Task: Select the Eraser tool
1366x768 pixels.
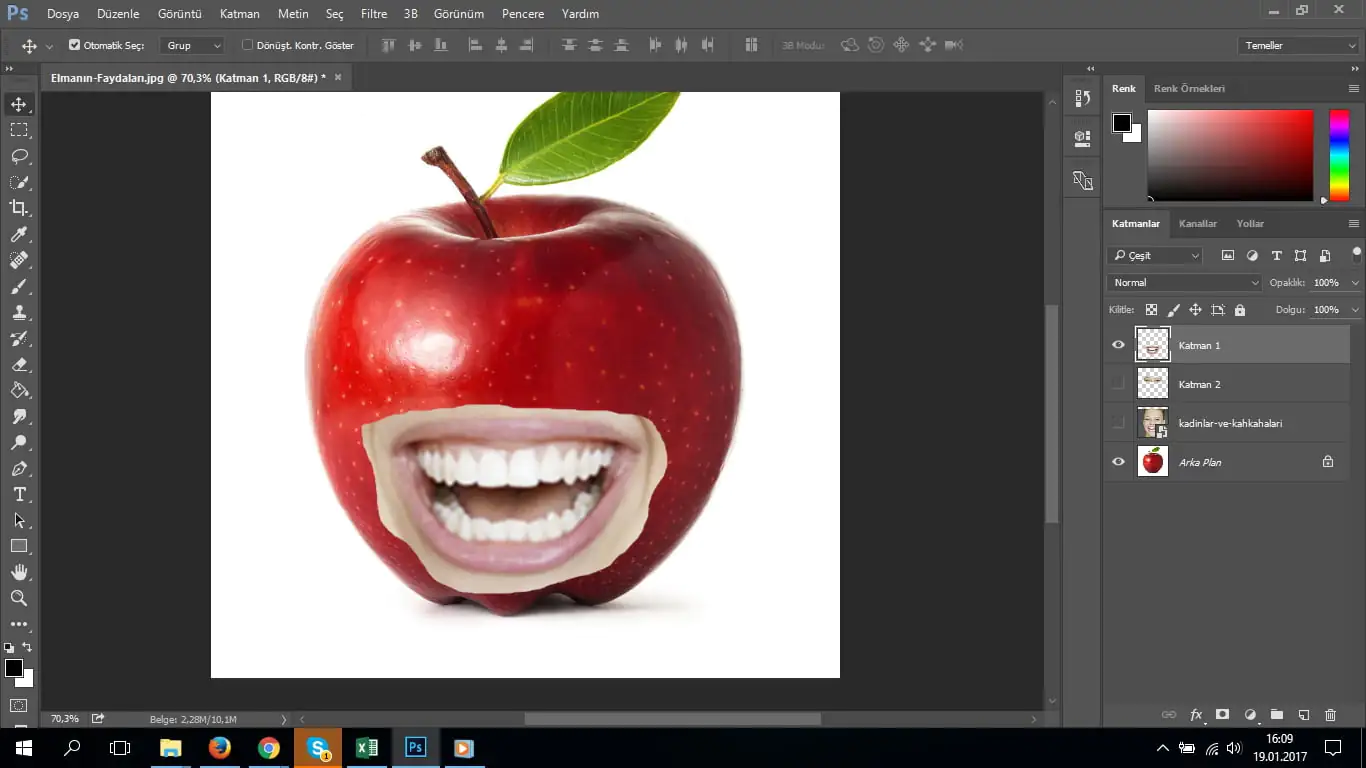Action: (x=19, y=364)
